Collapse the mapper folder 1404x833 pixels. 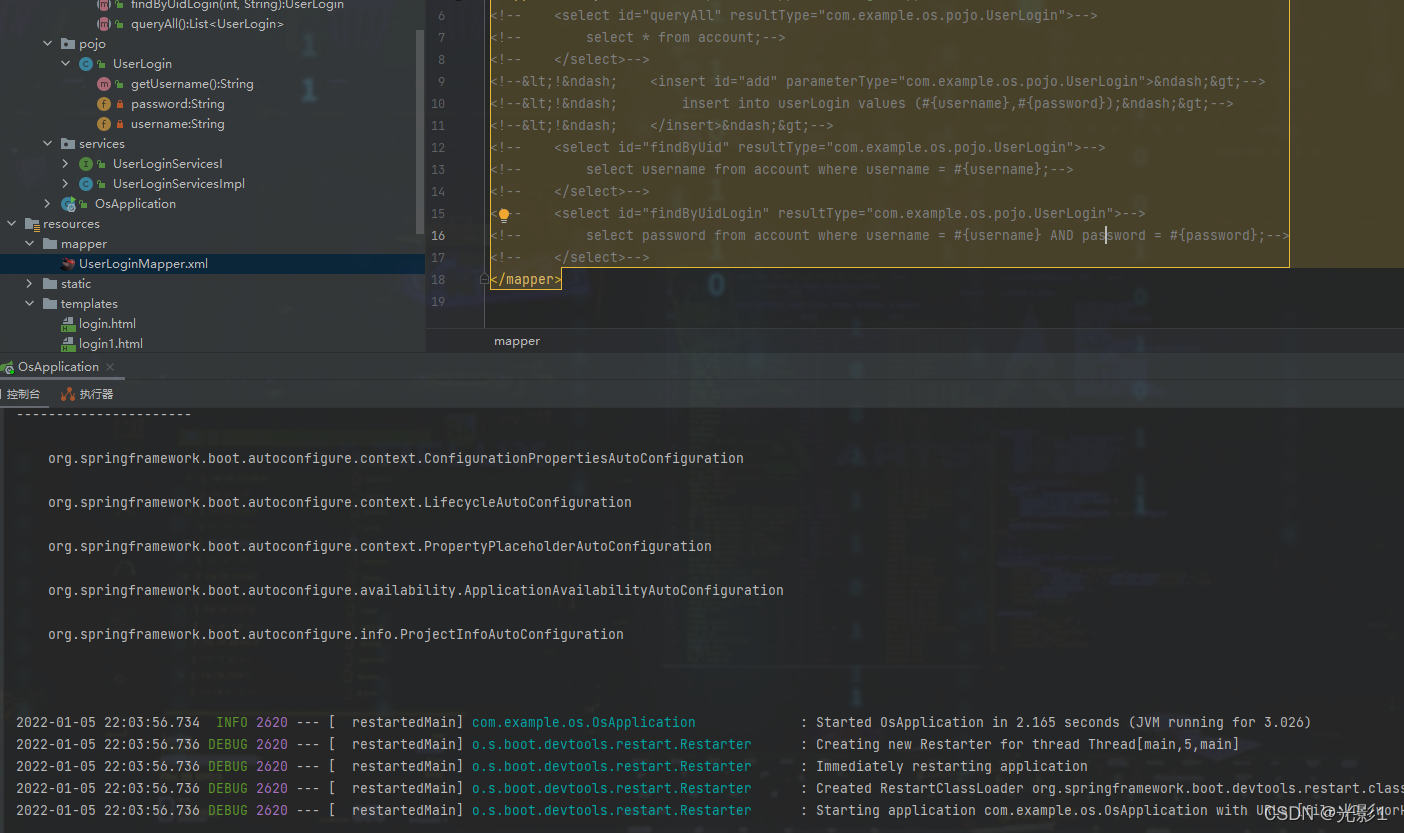pos(30,244)
